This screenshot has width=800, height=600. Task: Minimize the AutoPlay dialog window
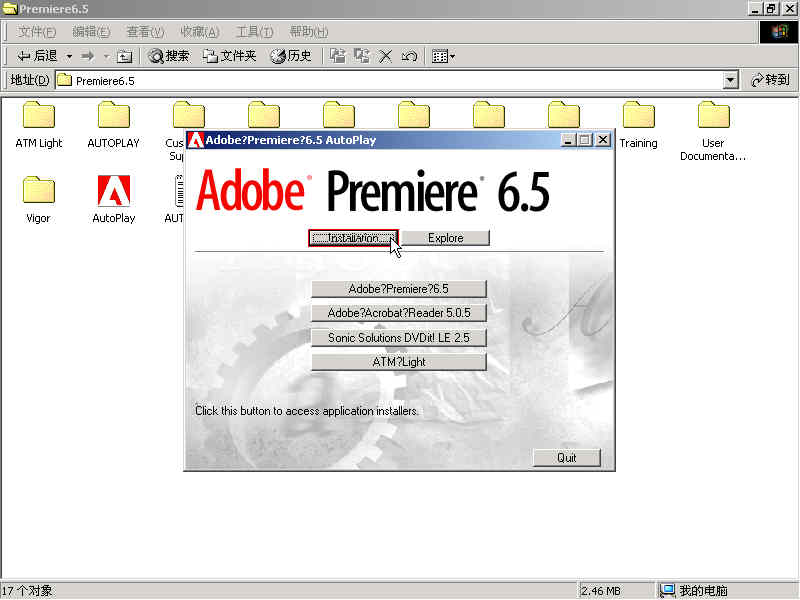(x=568, y=140)
